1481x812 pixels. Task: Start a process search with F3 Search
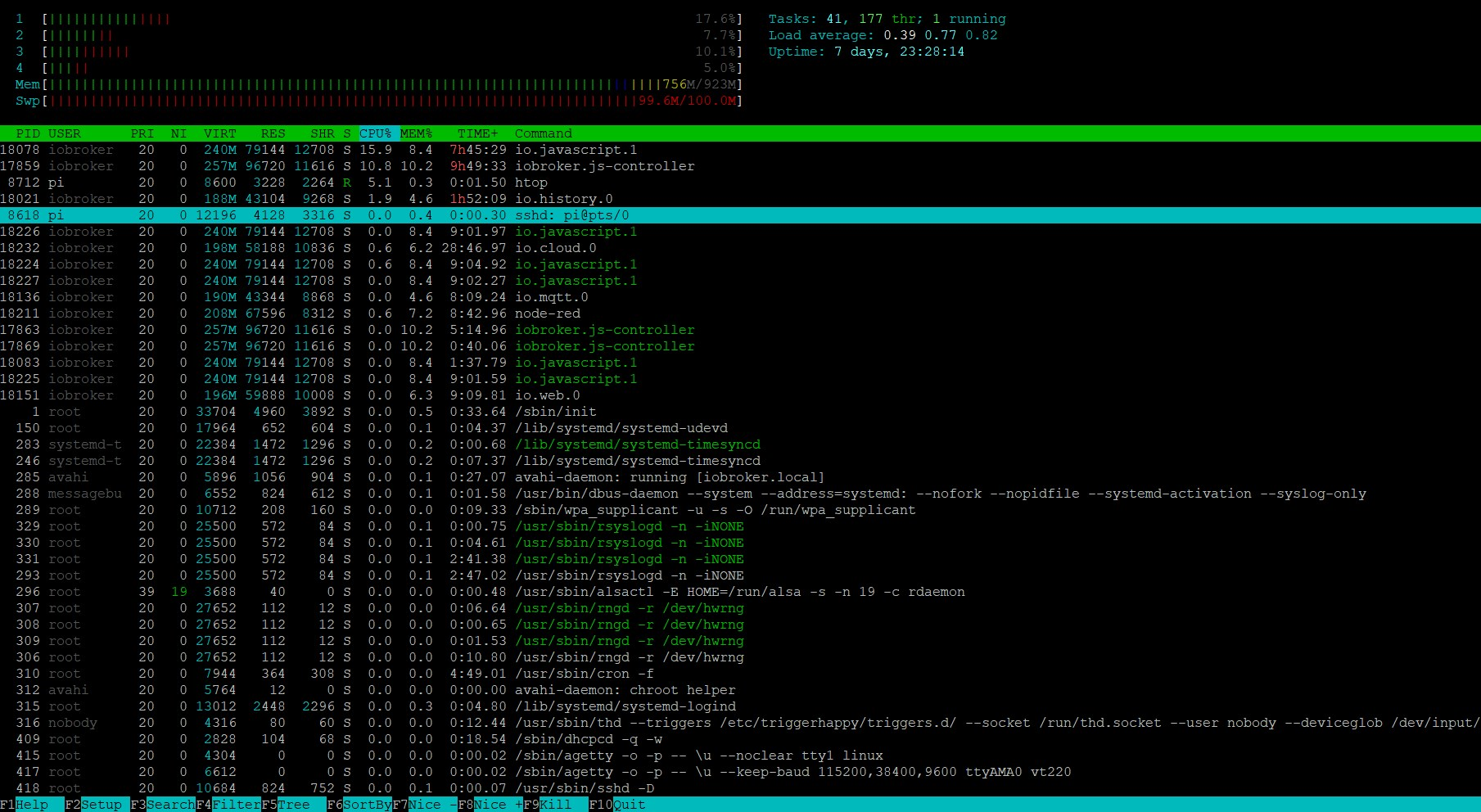pyautogui.click(x=163, y=805)
